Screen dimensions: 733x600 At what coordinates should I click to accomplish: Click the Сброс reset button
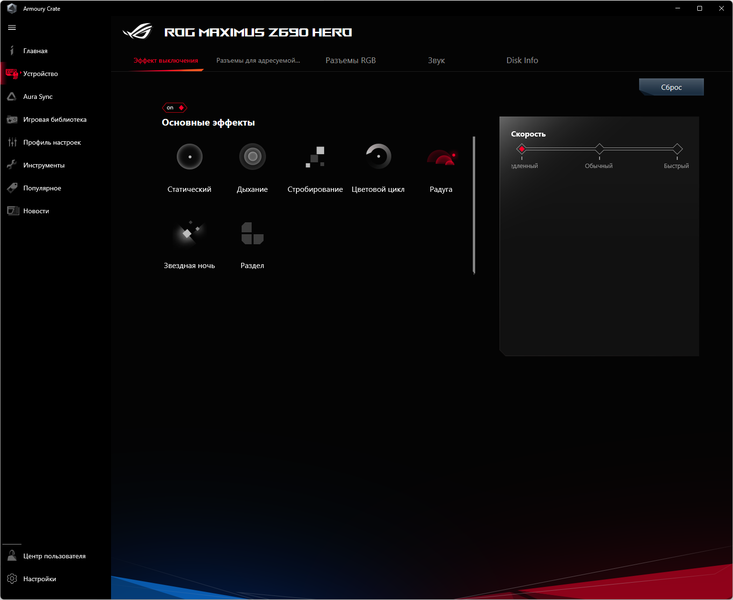(671, 87)
